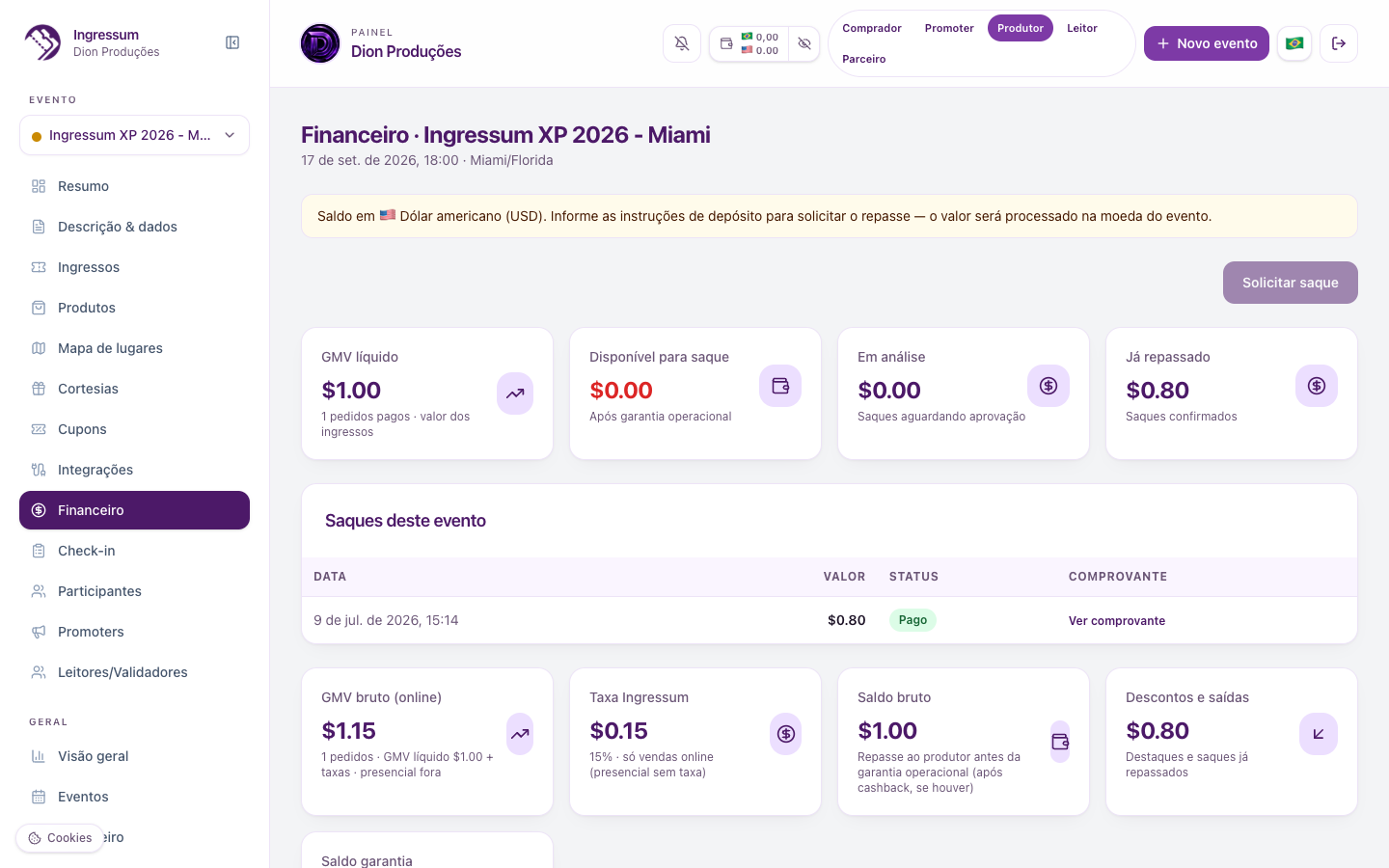This screenshot has height=868, width=1389.
Task: Click the Saldo bruto wallet icon
Action: pos(1060,742)
